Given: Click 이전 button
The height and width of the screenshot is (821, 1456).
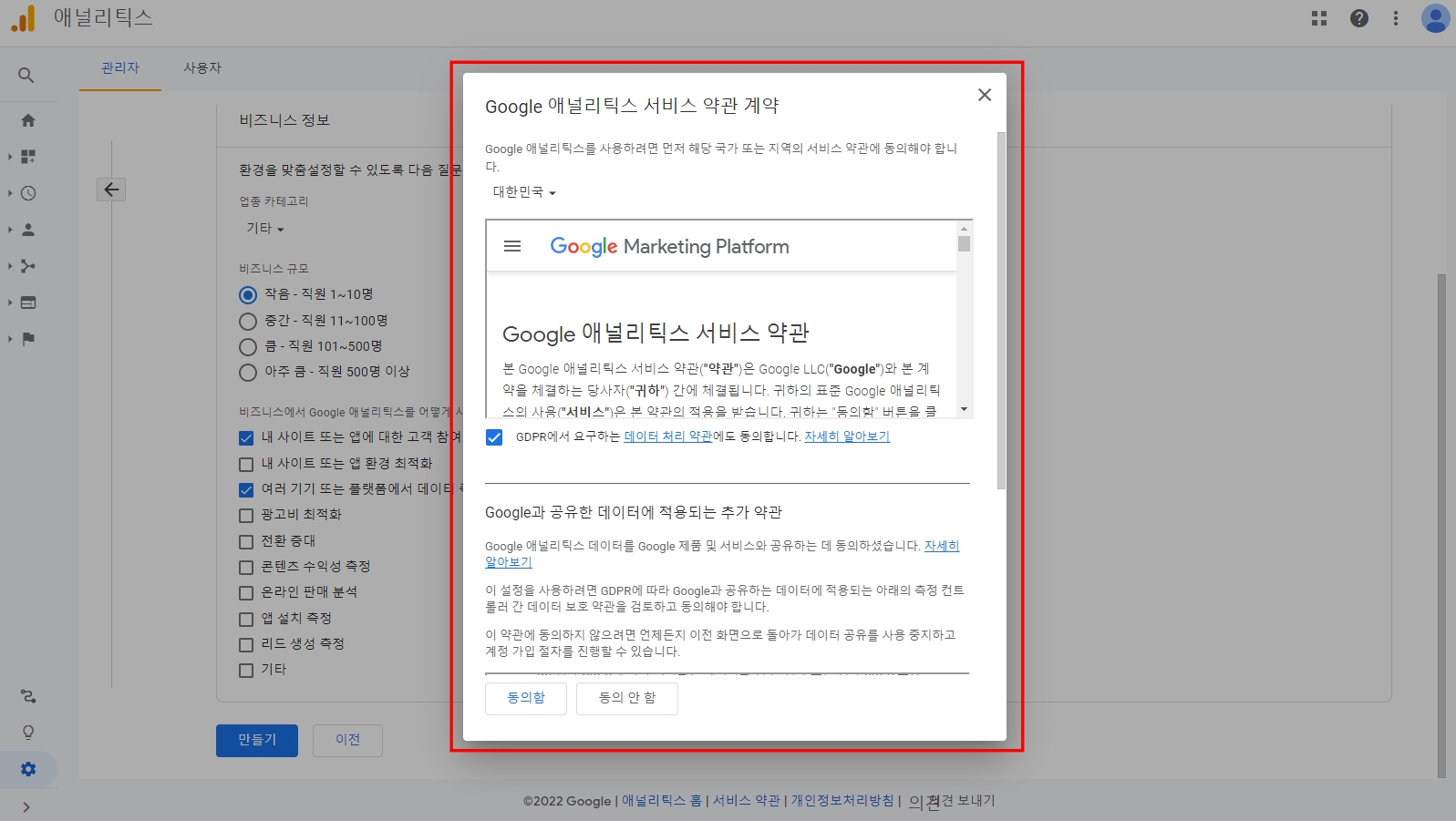Looking at the screenshot, I should tap(347, 740).
